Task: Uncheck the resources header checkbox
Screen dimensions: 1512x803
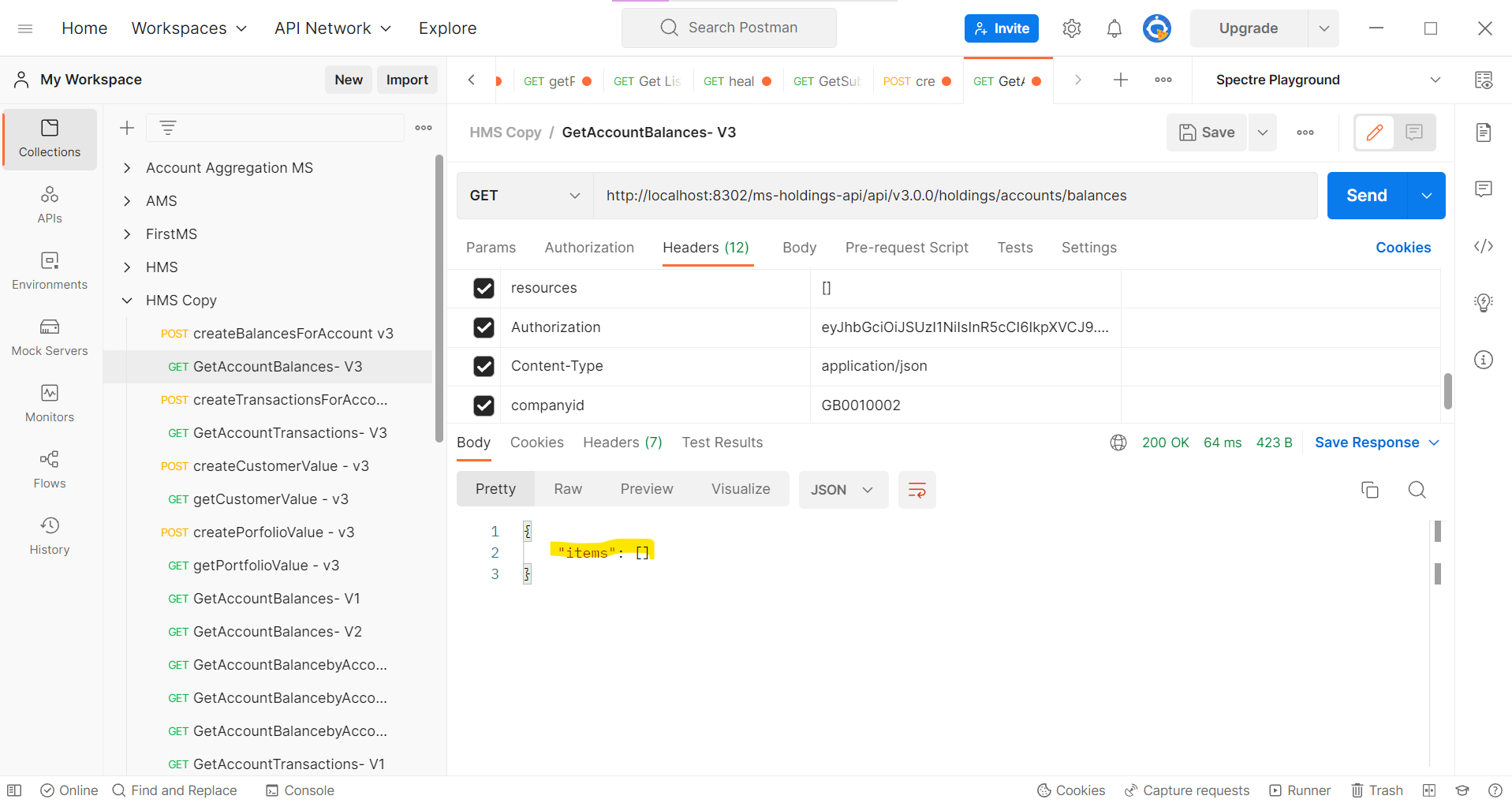Action: click(x=483, y=288)
